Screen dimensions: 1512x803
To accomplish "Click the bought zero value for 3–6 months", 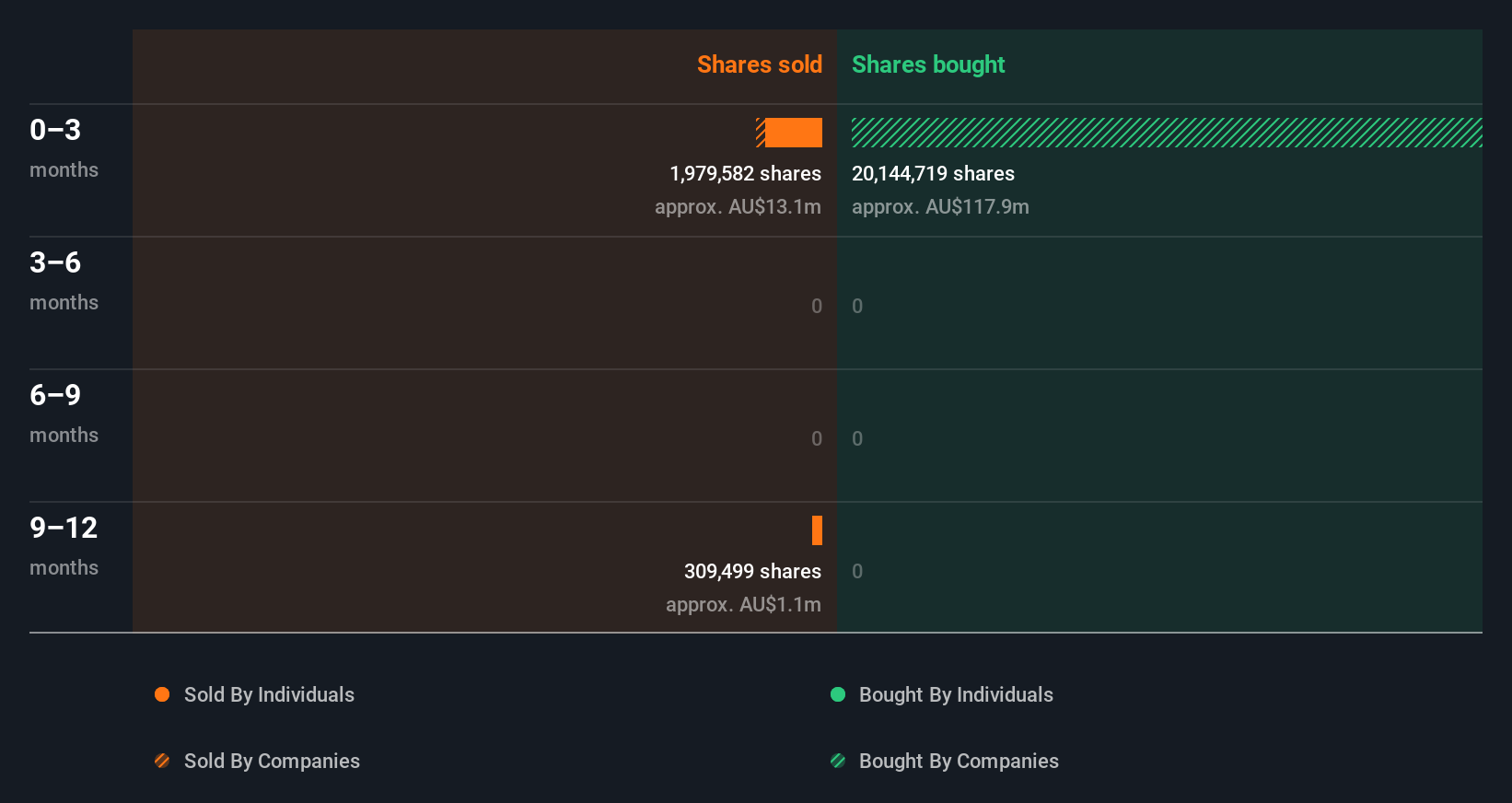I will point(857,307).
